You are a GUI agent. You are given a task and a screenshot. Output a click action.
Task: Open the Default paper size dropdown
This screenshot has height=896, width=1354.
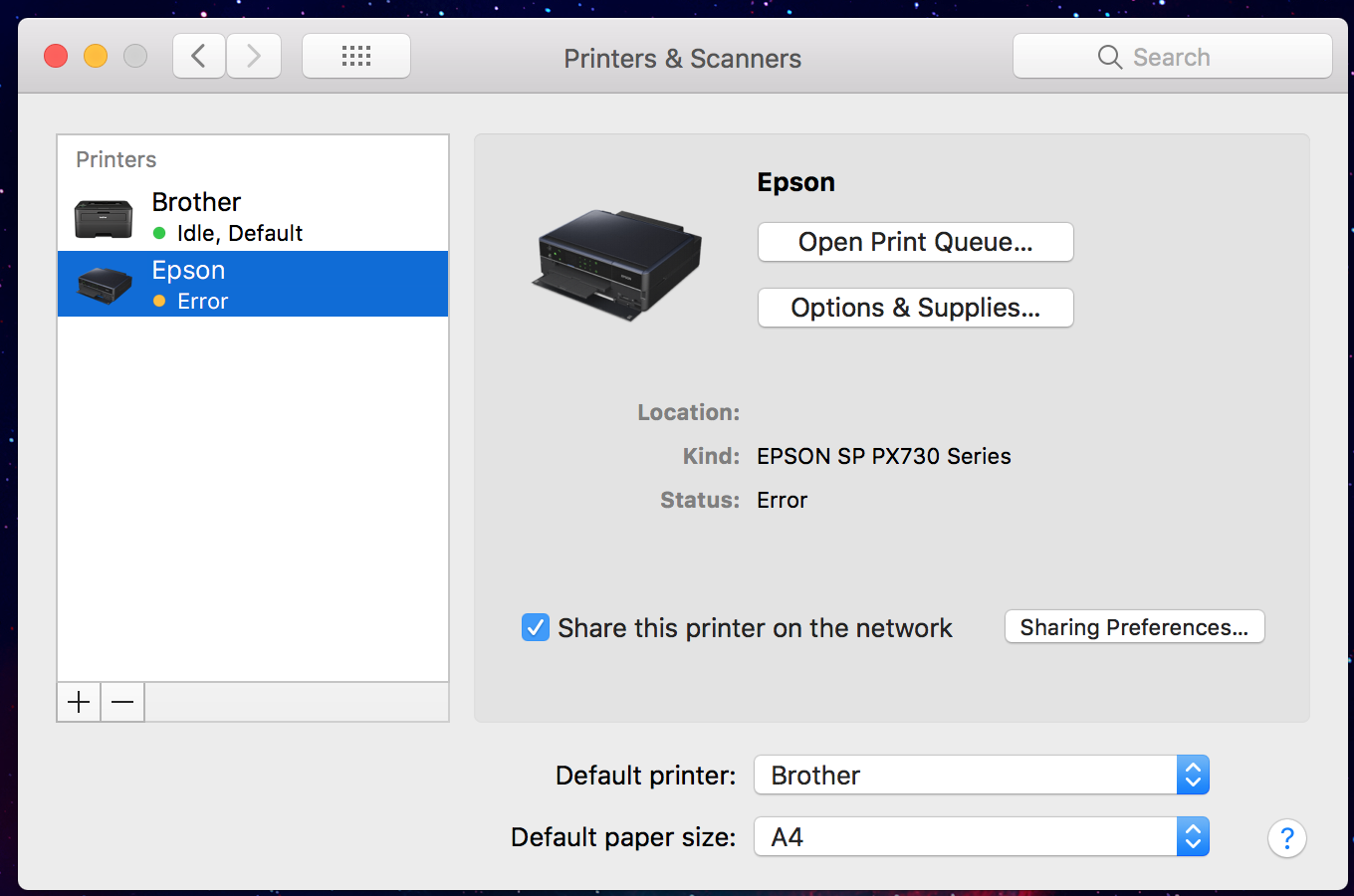coord(982,836)
